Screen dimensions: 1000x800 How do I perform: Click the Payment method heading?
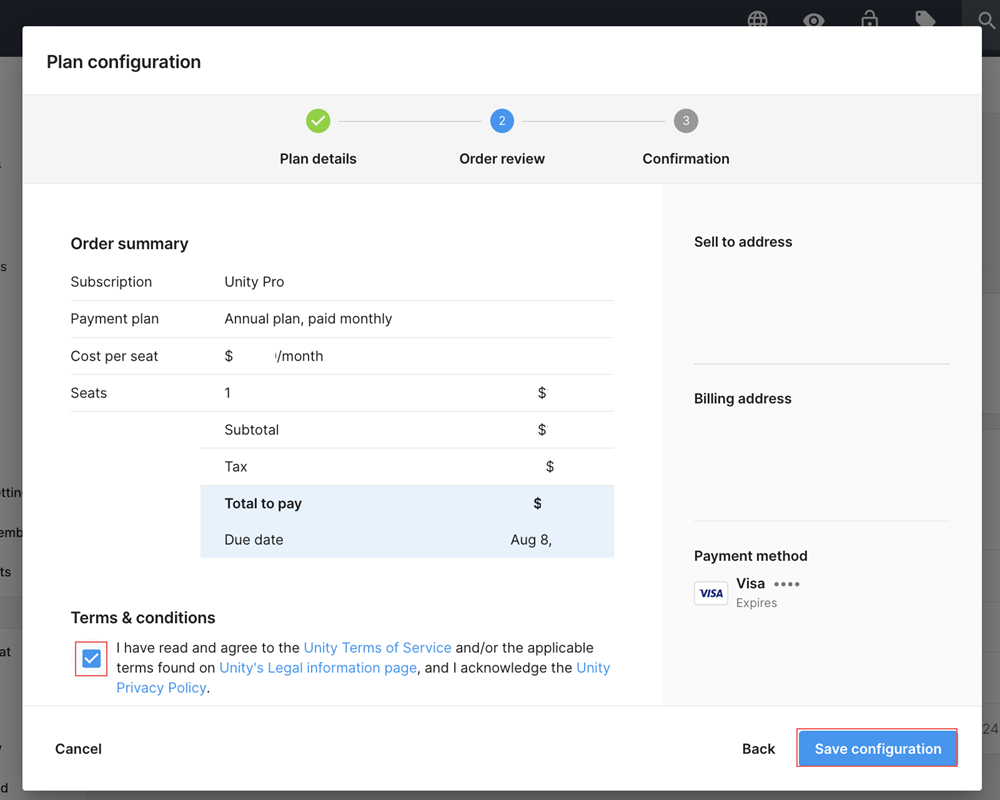point(751,556)
